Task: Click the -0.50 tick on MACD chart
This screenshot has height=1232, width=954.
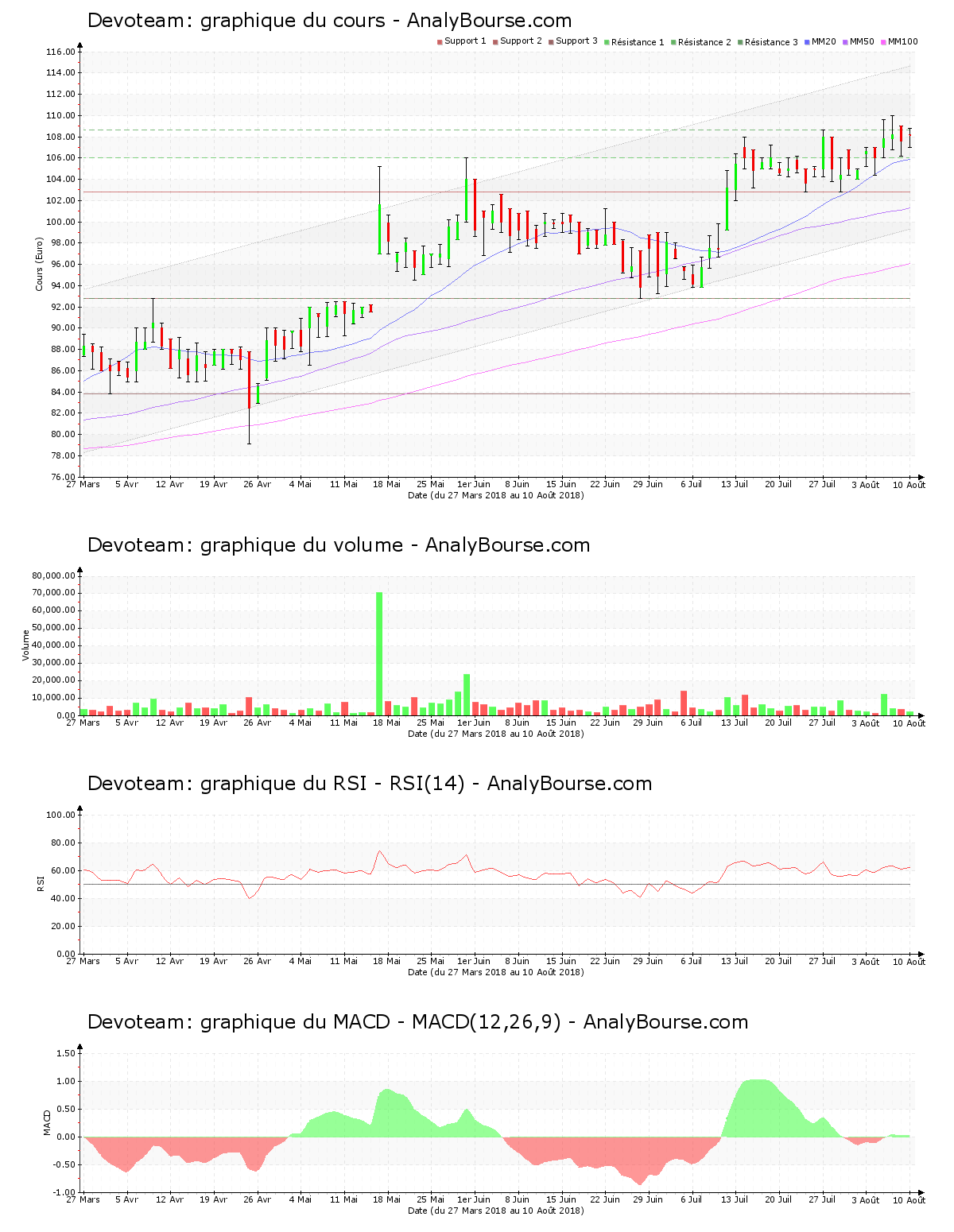Action: (66, 1165)
